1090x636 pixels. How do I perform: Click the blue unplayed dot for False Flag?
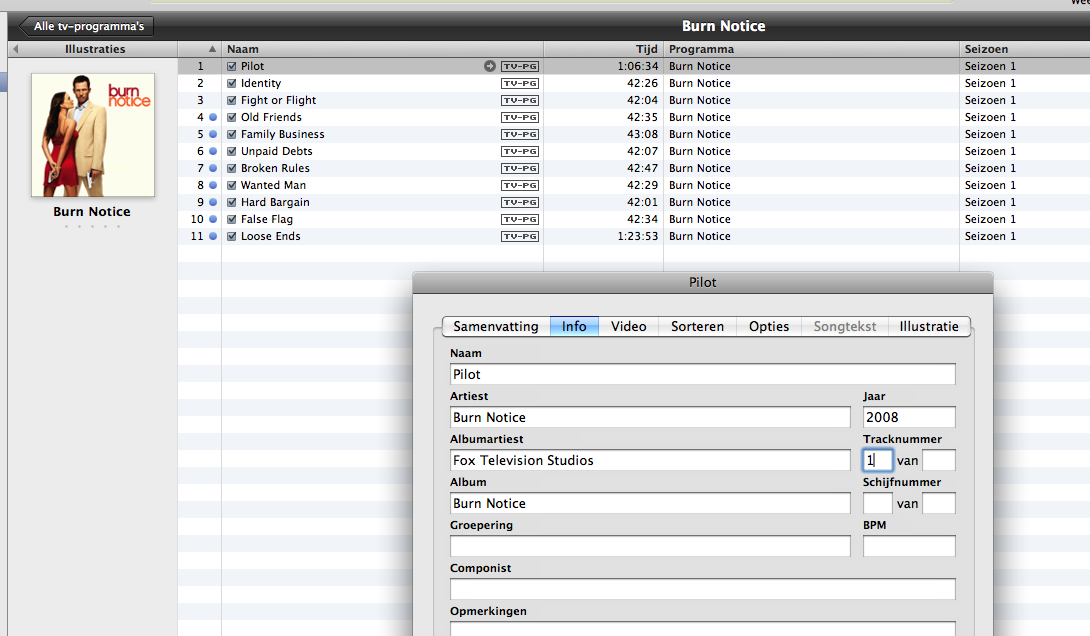[x=213, y=219]
